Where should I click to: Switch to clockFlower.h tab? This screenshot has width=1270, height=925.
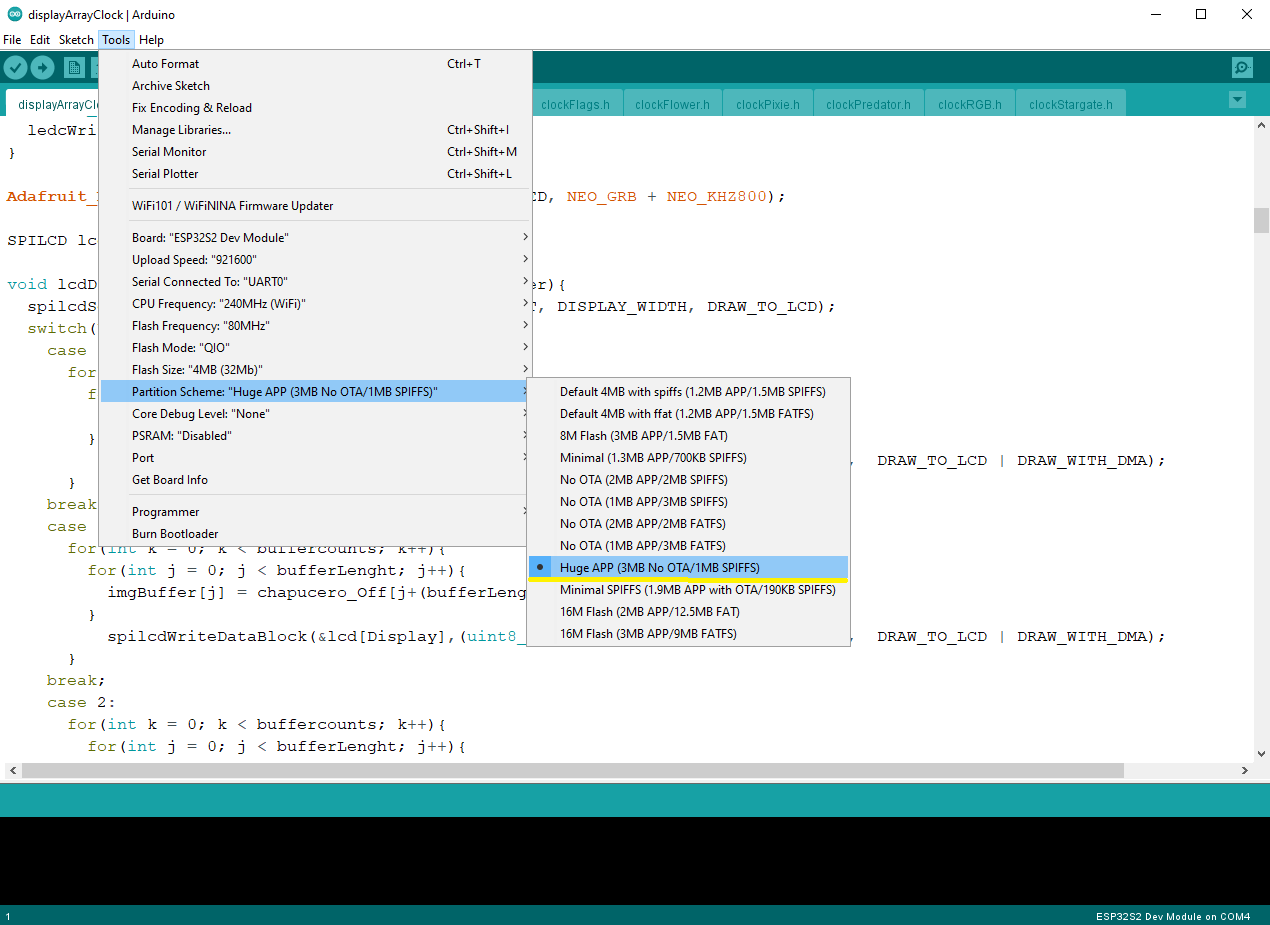672,104
